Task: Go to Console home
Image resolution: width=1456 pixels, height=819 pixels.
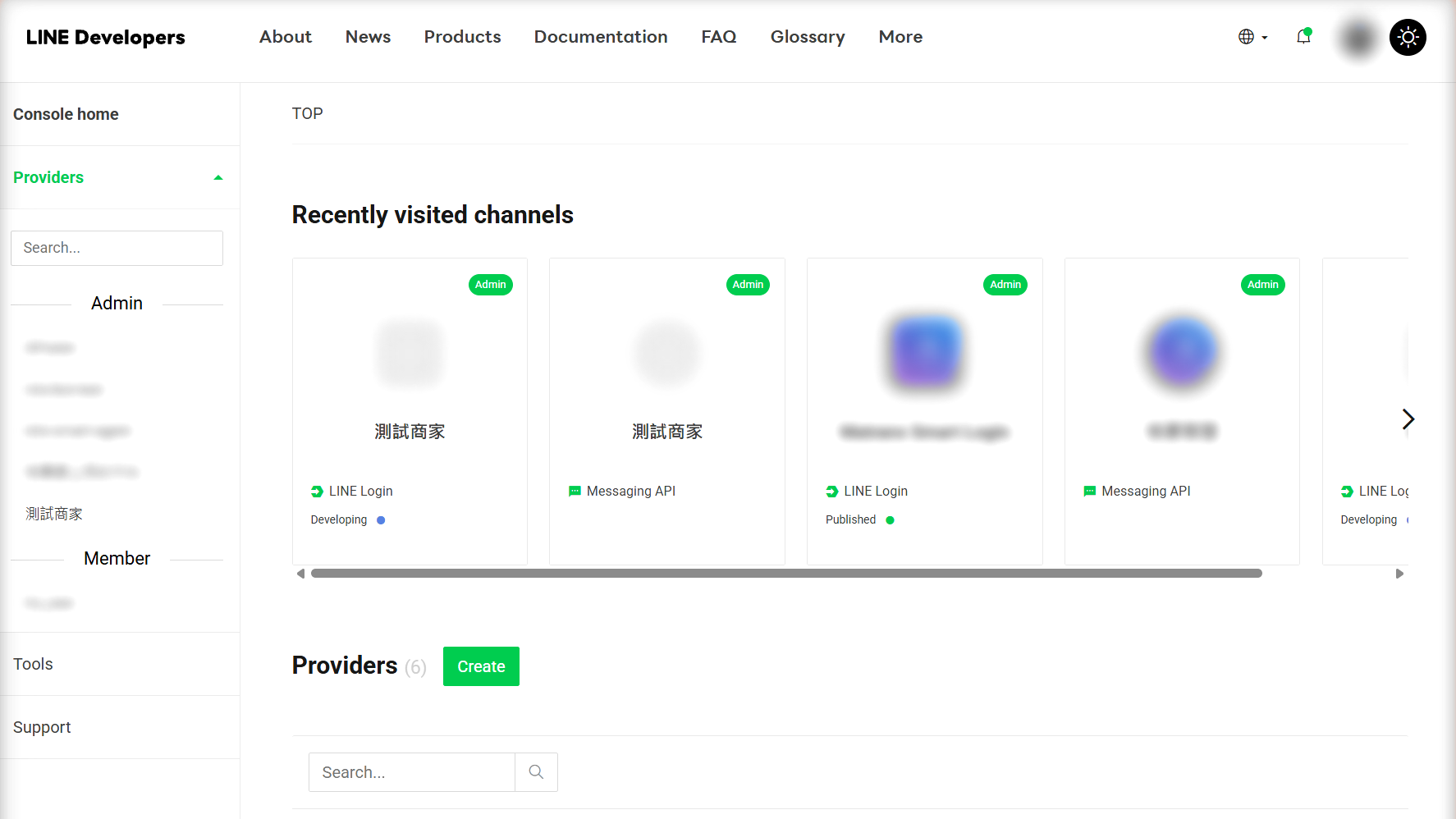Action: click(x=66, y=114)
